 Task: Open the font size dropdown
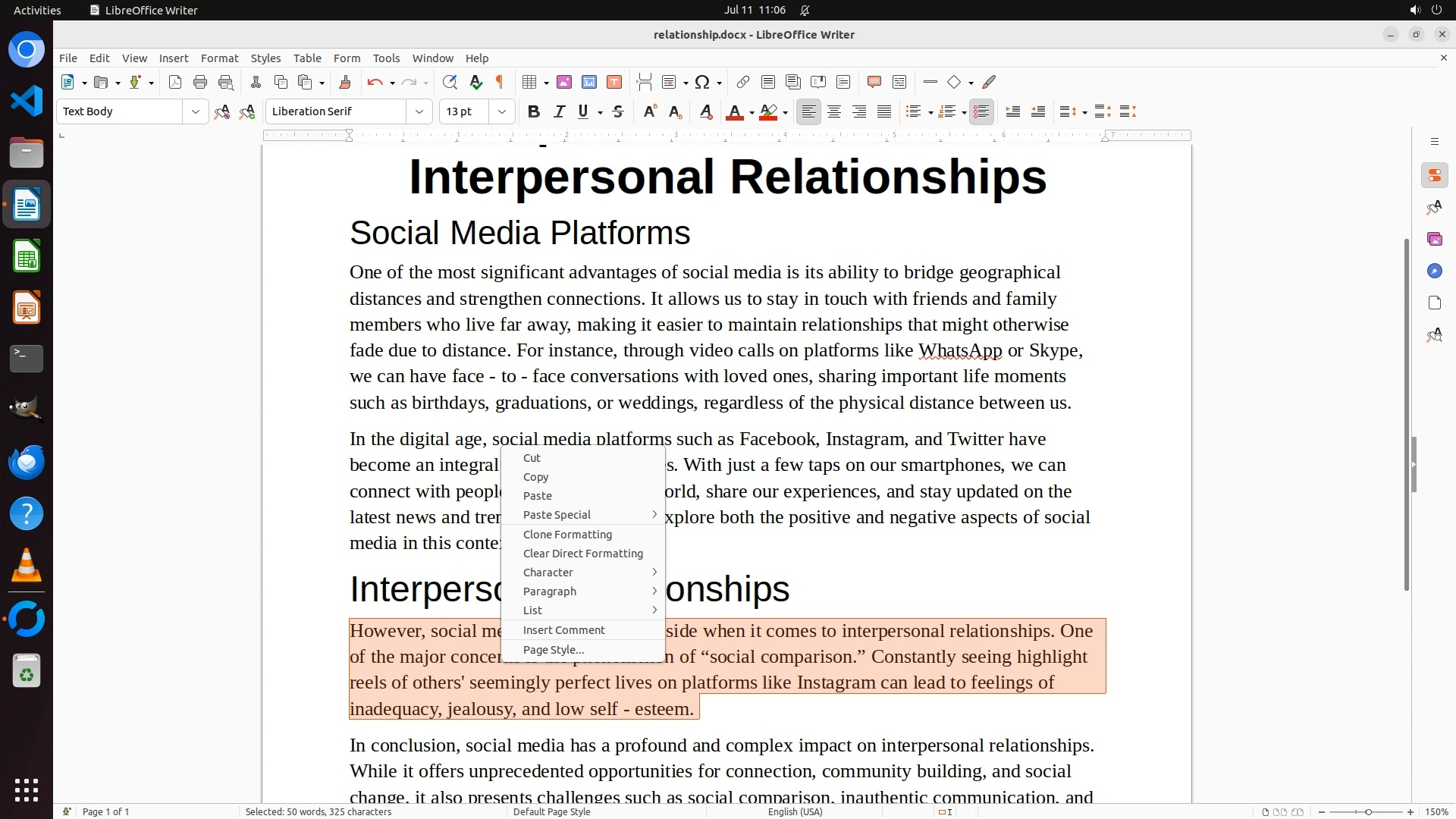pos(501,111)
